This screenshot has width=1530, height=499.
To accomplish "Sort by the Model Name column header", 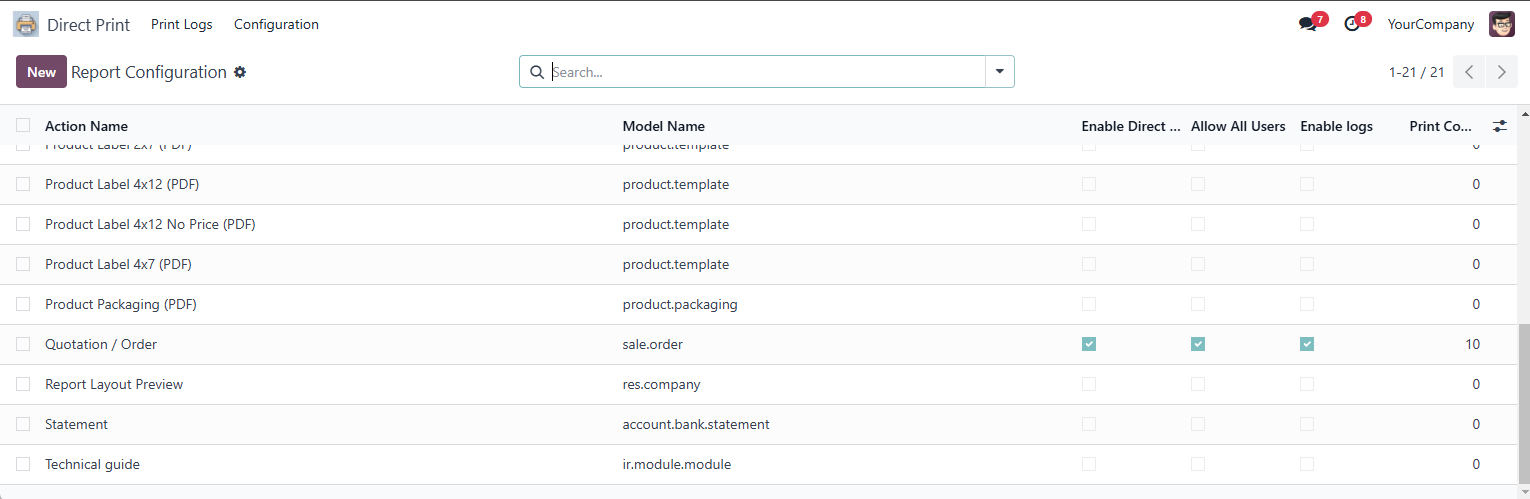I will click(663, 126).
